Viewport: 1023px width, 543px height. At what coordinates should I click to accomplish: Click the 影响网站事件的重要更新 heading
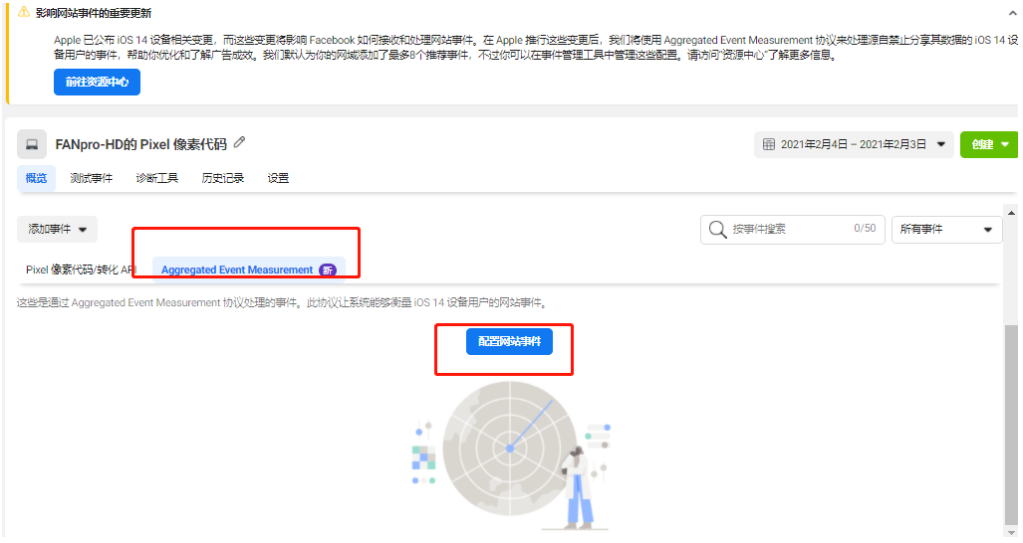pyautogui.click(x=94, y=13)
